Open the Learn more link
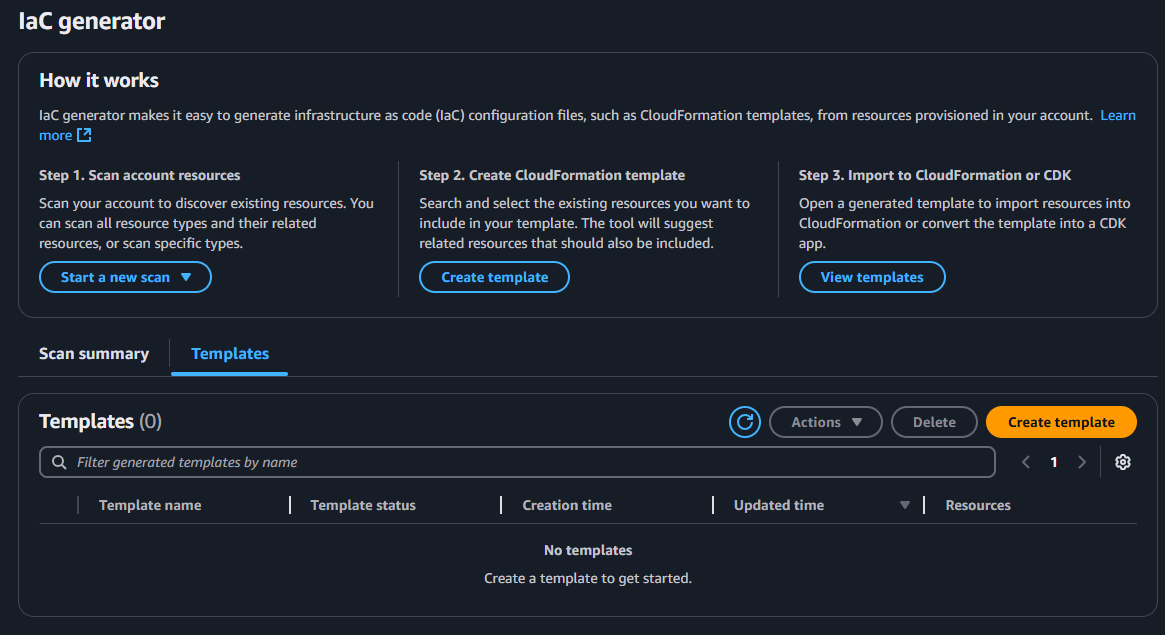Image resolution: width=1165 pixels, height=635 pixels. click(x=1117, y=115)
